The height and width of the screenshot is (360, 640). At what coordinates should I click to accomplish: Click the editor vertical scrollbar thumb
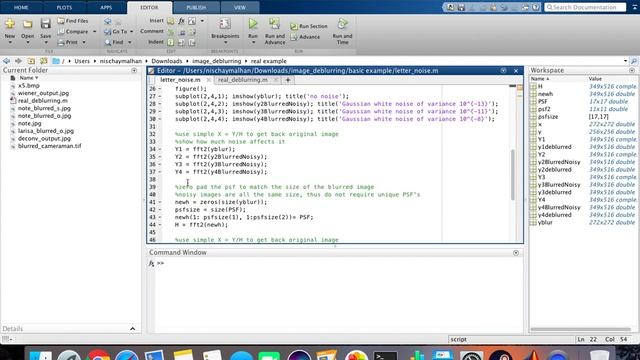[x=513, y=175]
